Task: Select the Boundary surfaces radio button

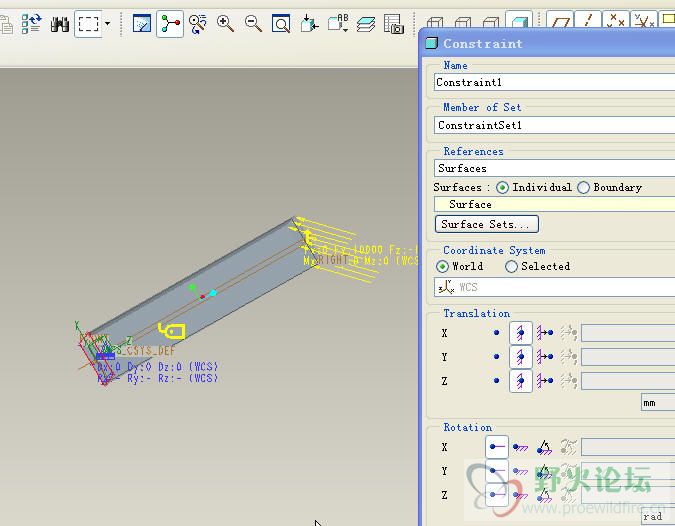Action: 583,188
